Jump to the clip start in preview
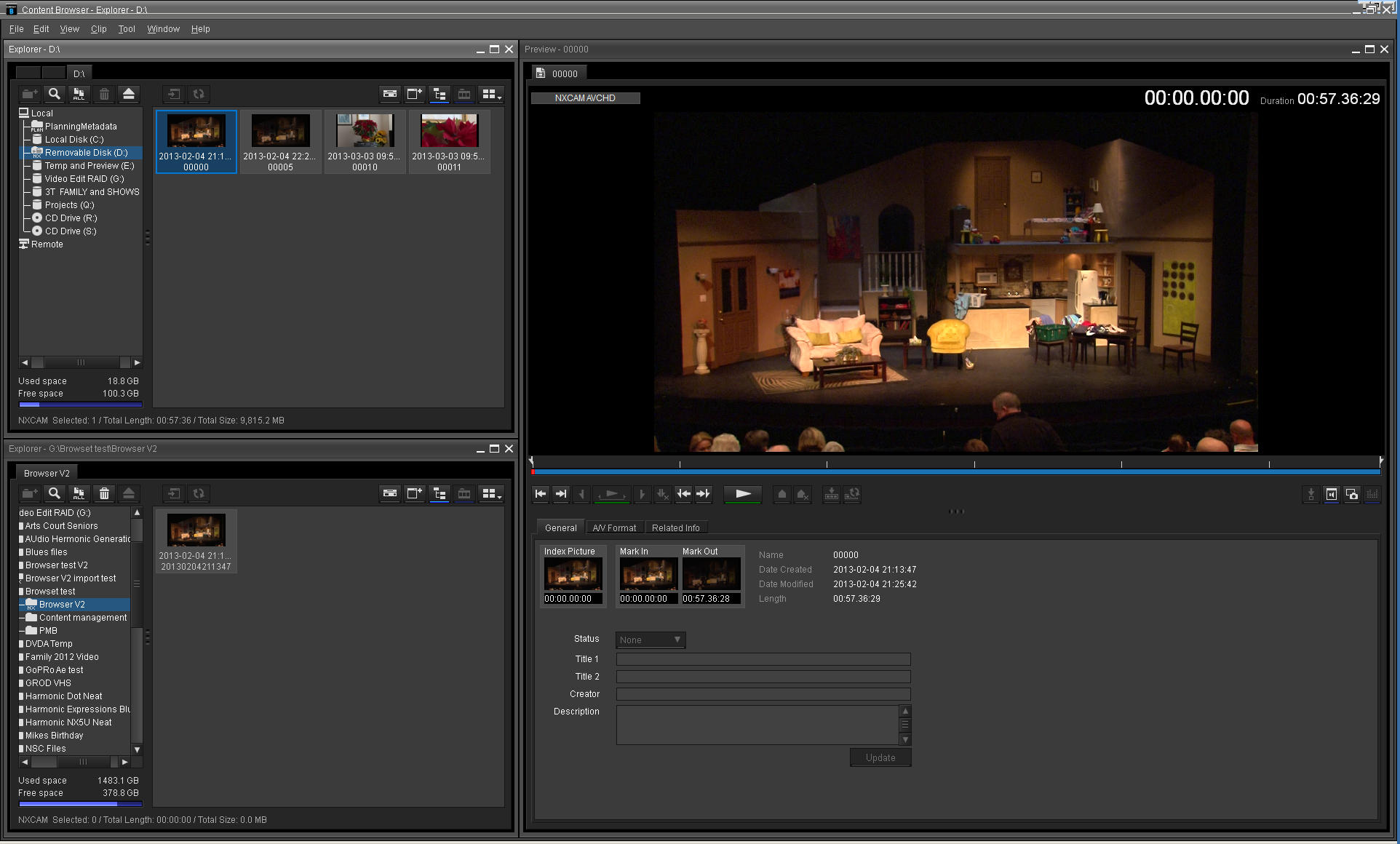This screenshot has width=1400, height=844. coord(541,494)
